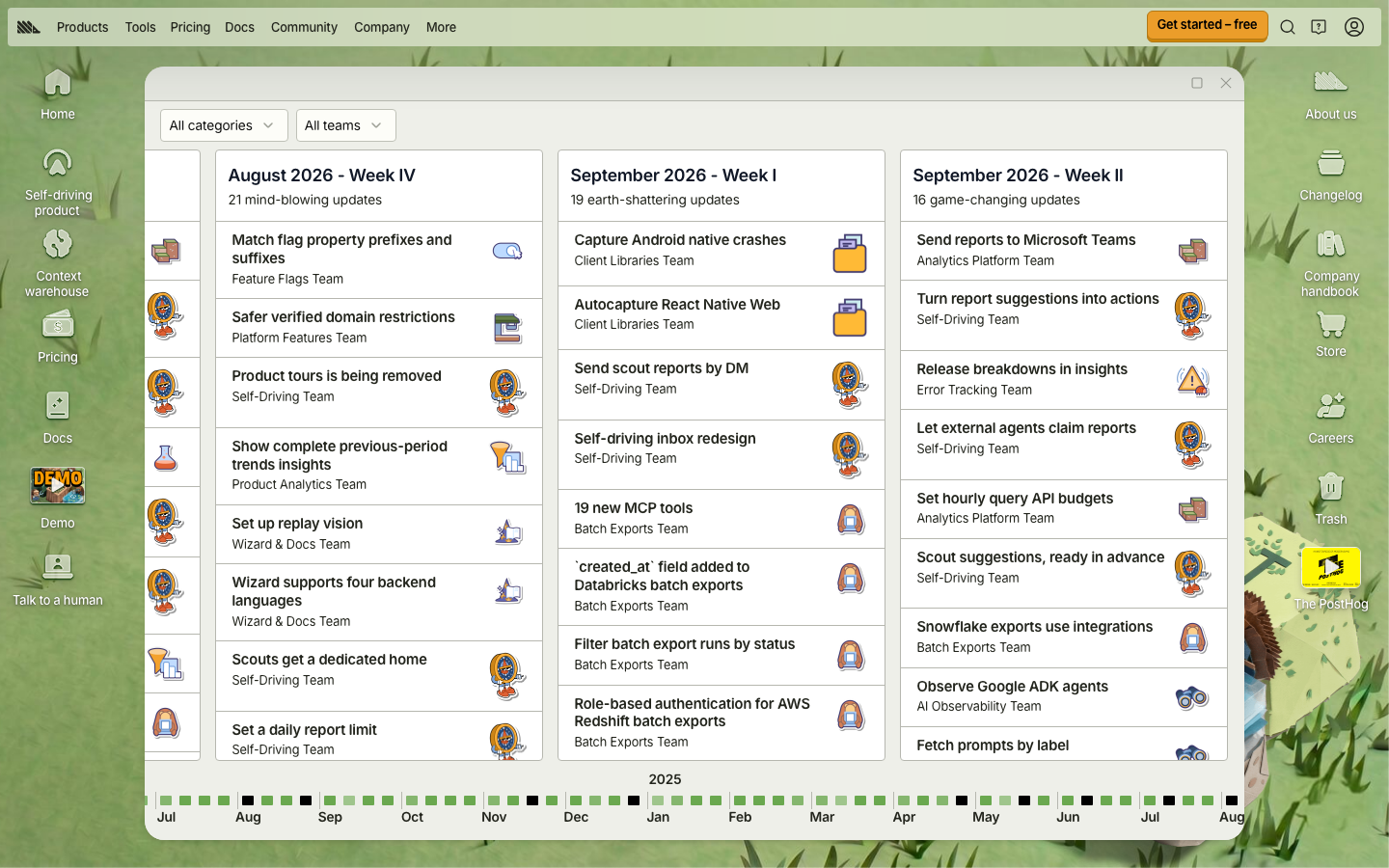Click the icon beside Safer verified domain restrictions
Image resolution: width=1389 pixels, height=868 pixels.
507,328
